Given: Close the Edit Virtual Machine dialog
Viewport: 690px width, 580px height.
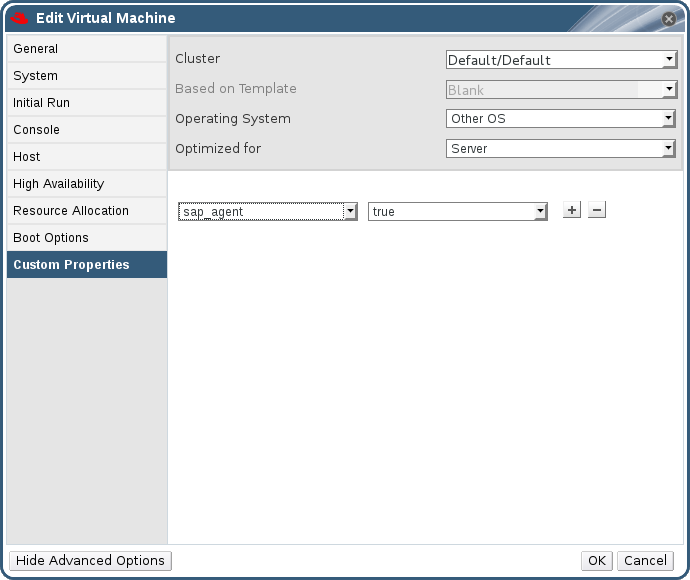Looking at the screenshot, I should 669,18.
